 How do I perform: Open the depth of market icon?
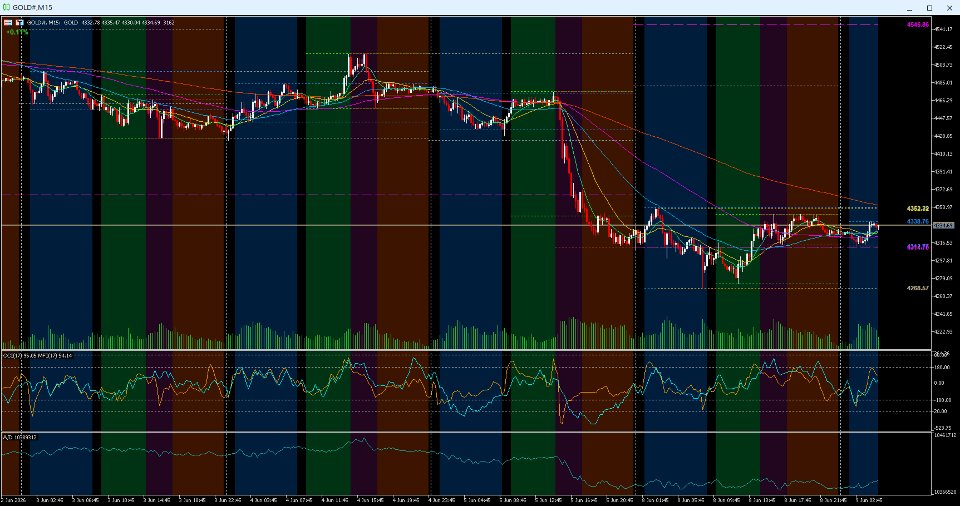(x=20, y=23)
